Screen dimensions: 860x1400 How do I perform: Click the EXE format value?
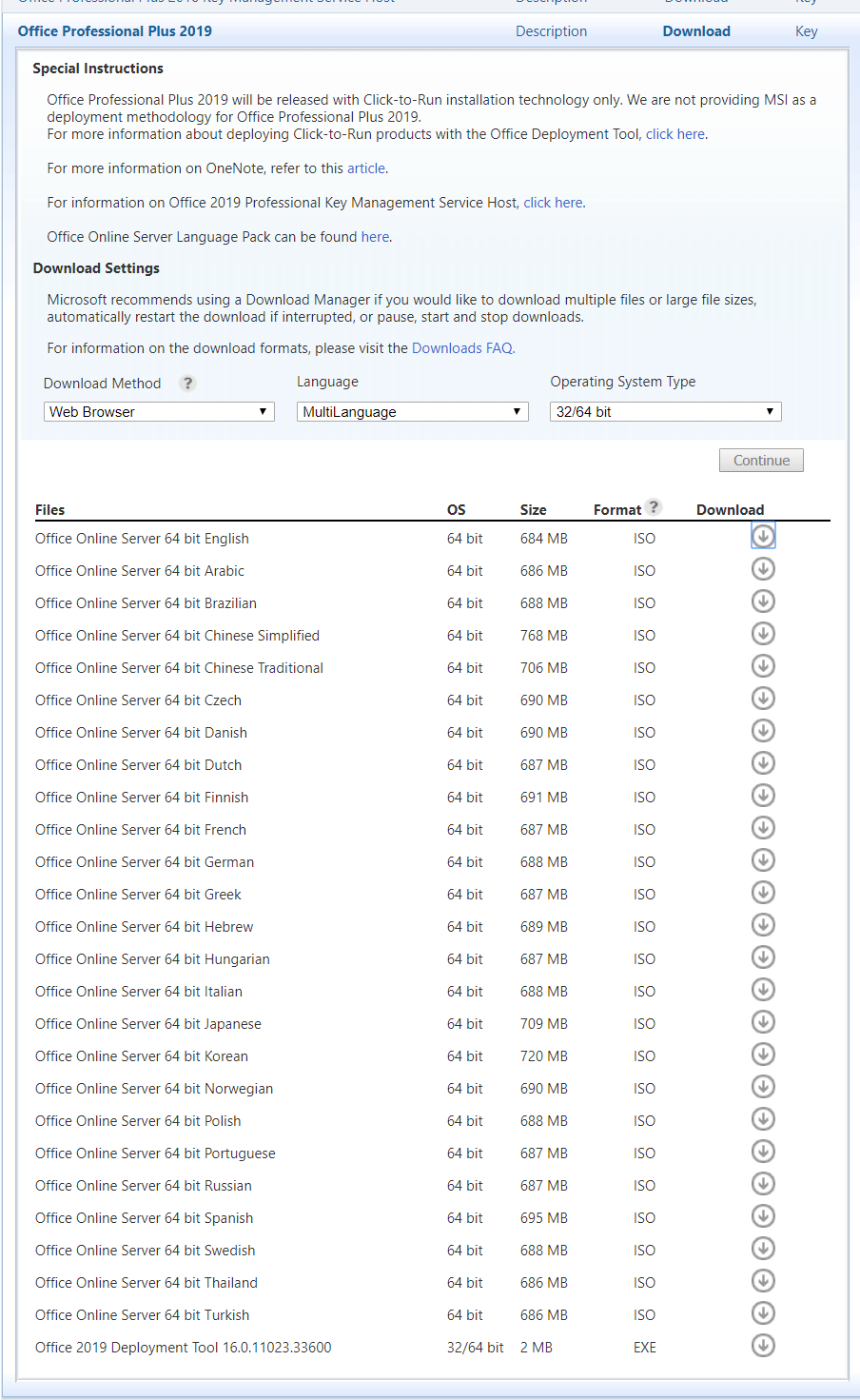(x=645, y=1348)
